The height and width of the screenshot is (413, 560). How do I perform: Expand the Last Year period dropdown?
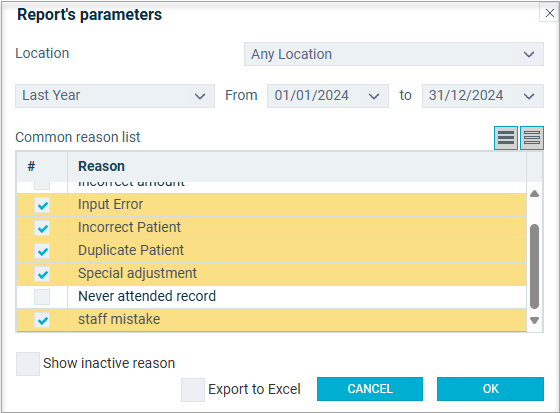click(x=115, y=96)
